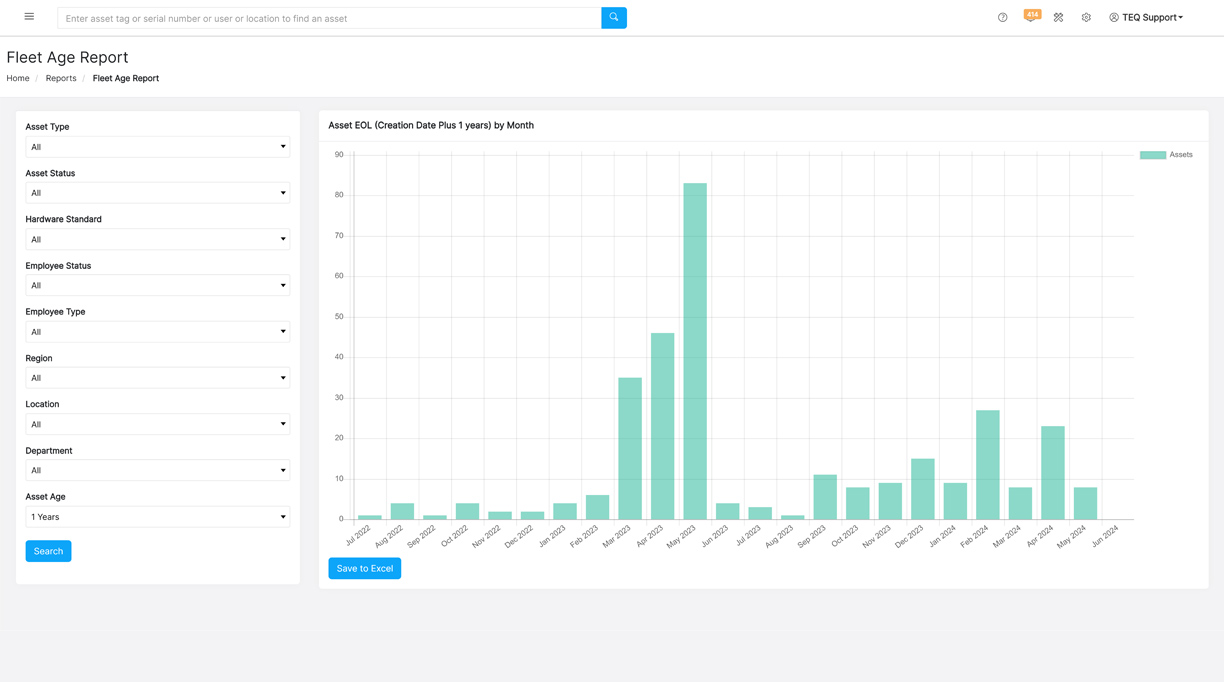Click the Save to Excel button
This screenshot has height=682, width=1224.
click(364, 568)
